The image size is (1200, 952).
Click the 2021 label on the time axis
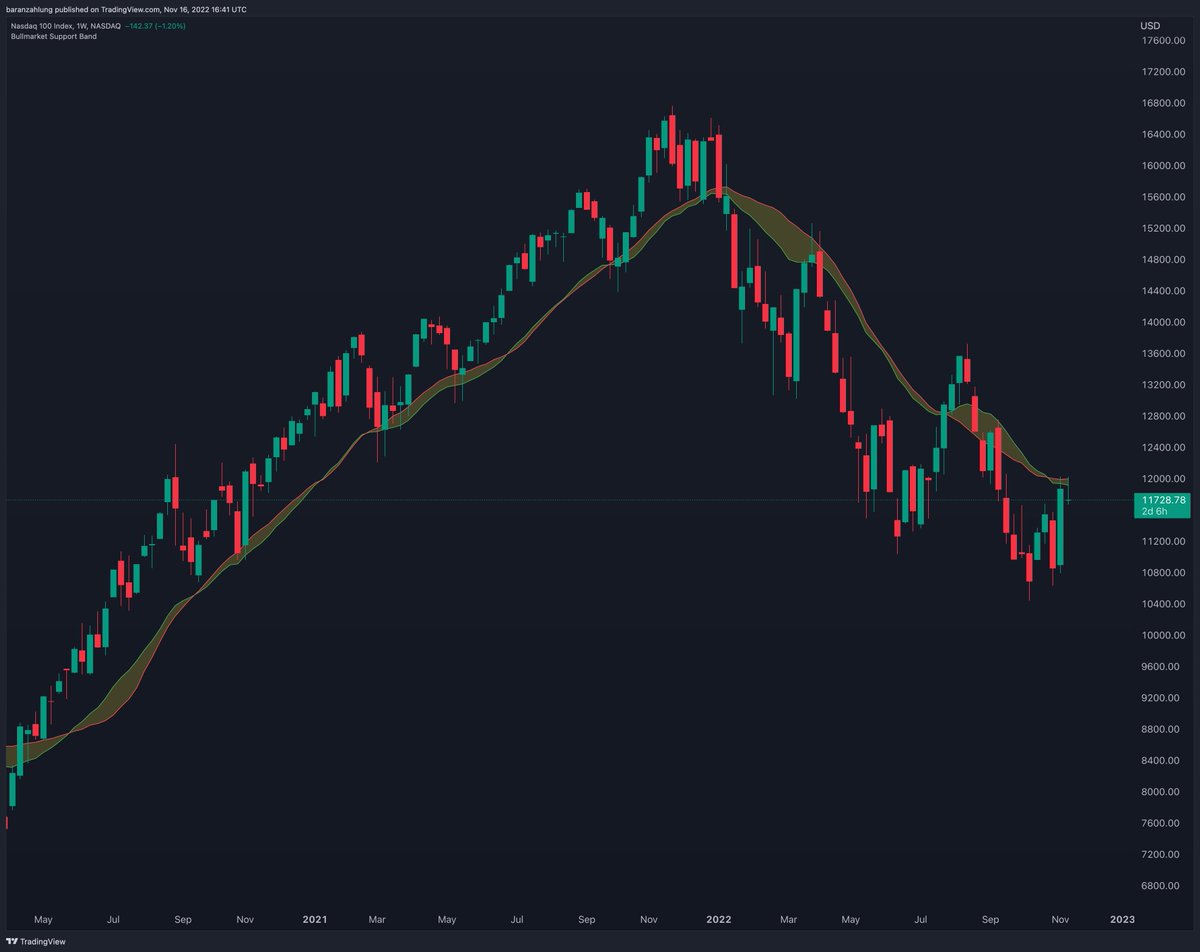pyautogui.click(x=315, y=918)
